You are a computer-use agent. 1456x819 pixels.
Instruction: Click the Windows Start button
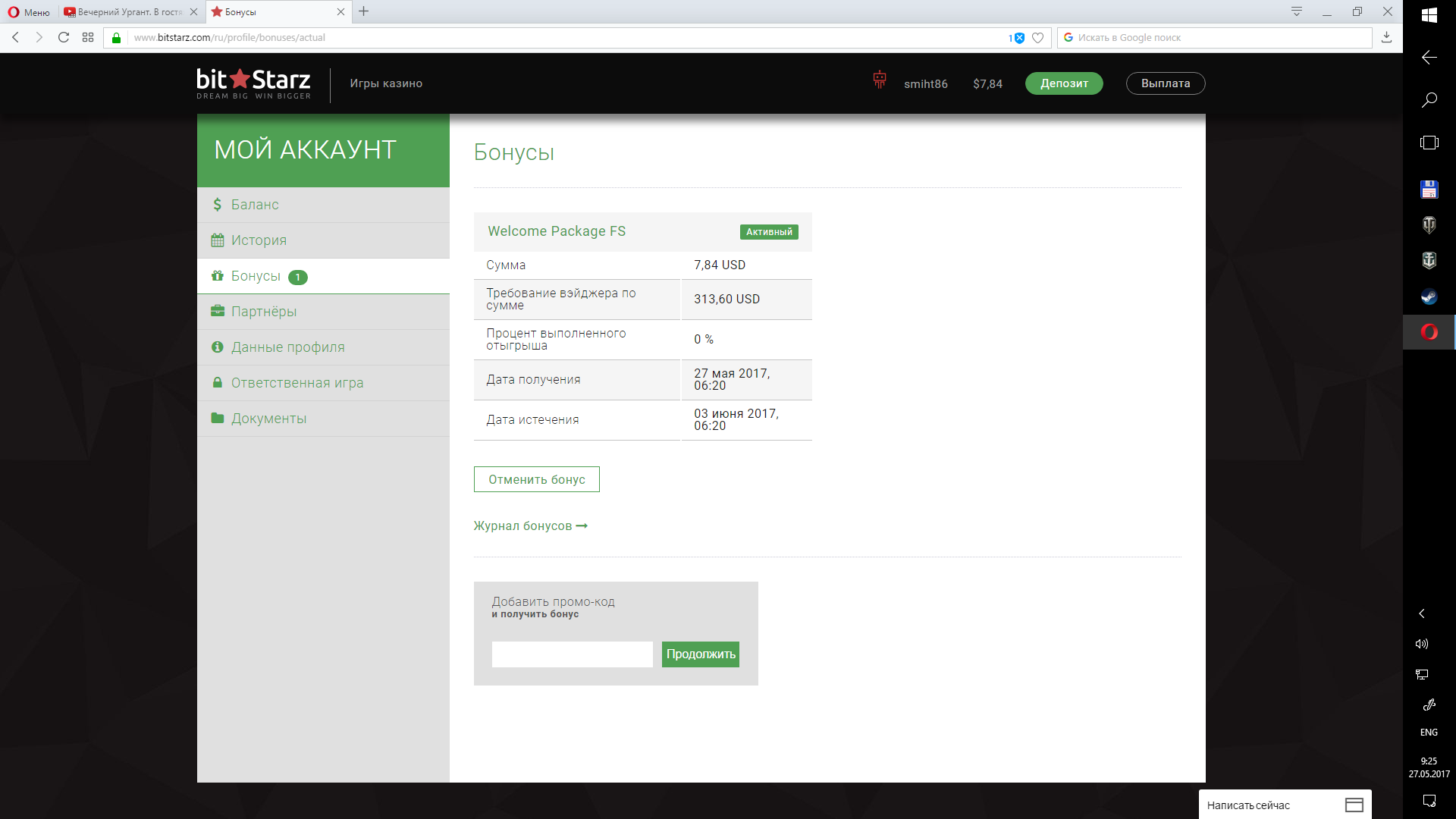pyautogui.click(x=1429, y=15)
